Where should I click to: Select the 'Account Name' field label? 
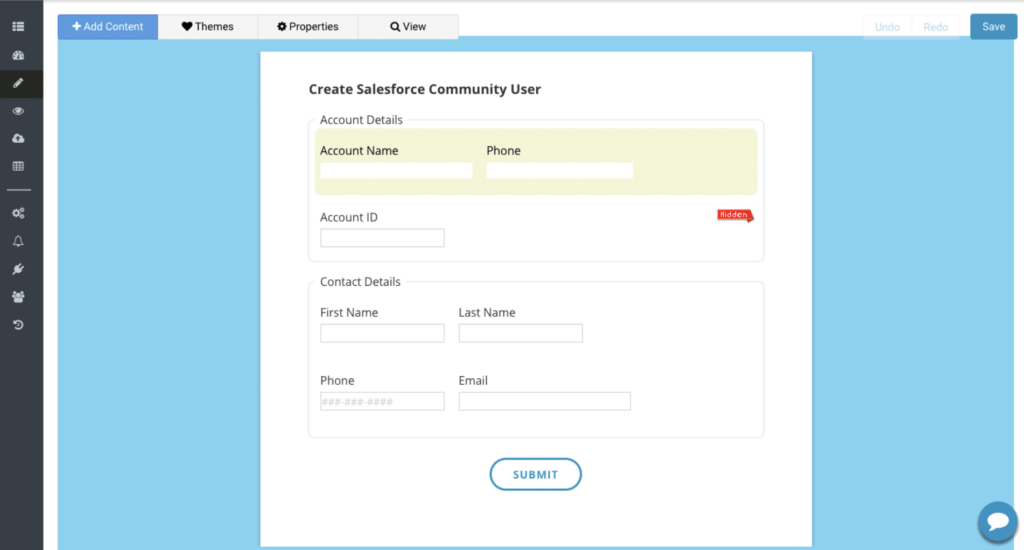pos(359,150)
